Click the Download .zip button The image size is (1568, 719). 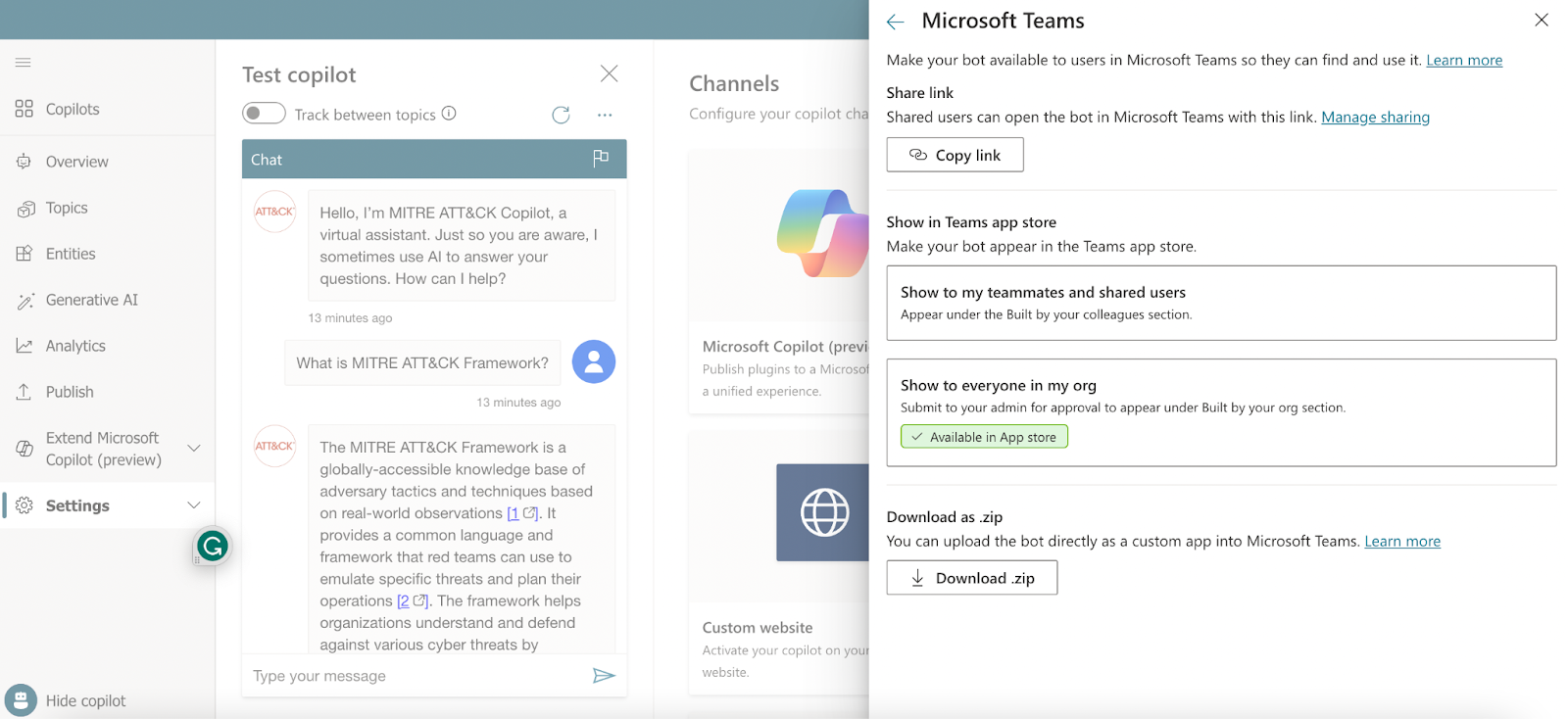point(972,578)
